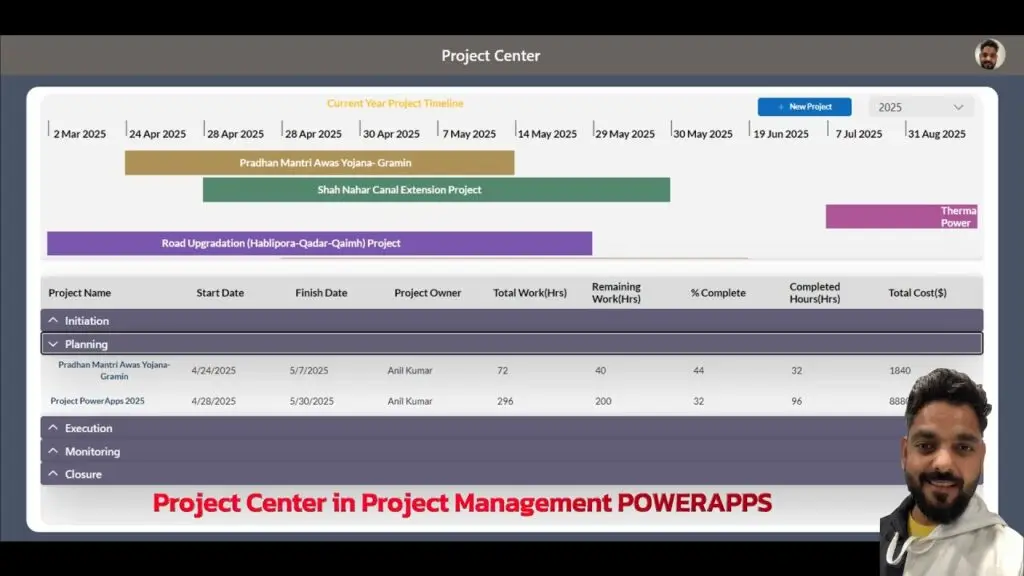1024x576 pixels.
Task: Click the chevron icon on the Planning header
Action: pos(52,343)
